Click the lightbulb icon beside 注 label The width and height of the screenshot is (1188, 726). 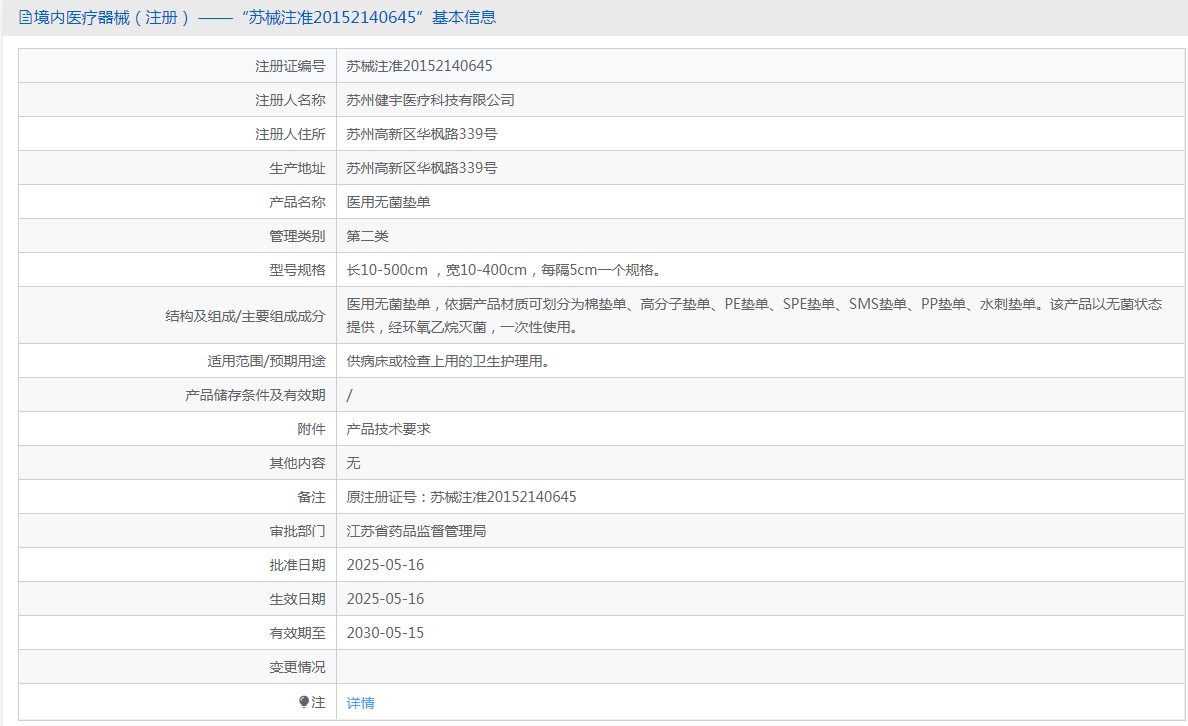(303, 702)
